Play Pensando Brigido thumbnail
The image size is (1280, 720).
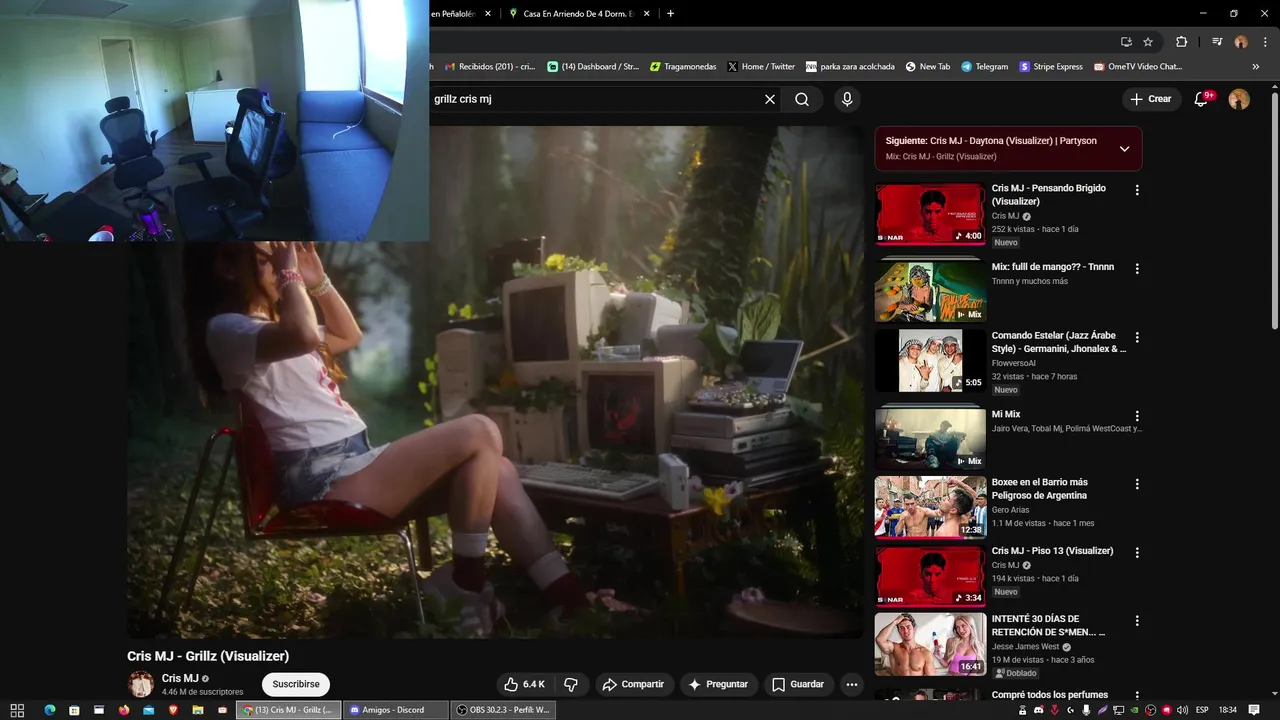(x=930, y=214)
